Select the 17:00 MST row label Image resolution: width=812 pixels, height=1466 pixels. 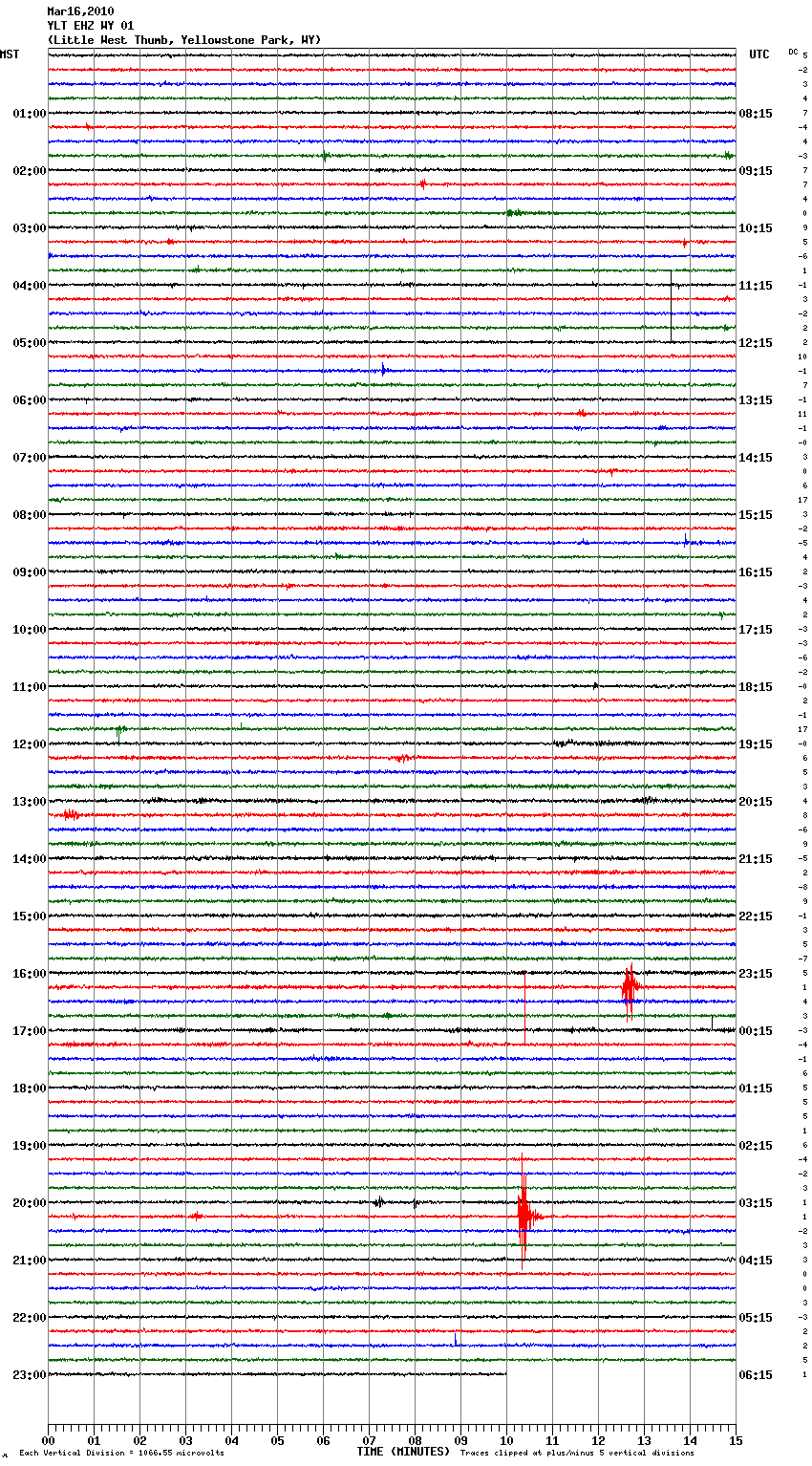pyautogui.click(x=30, y=1031)
